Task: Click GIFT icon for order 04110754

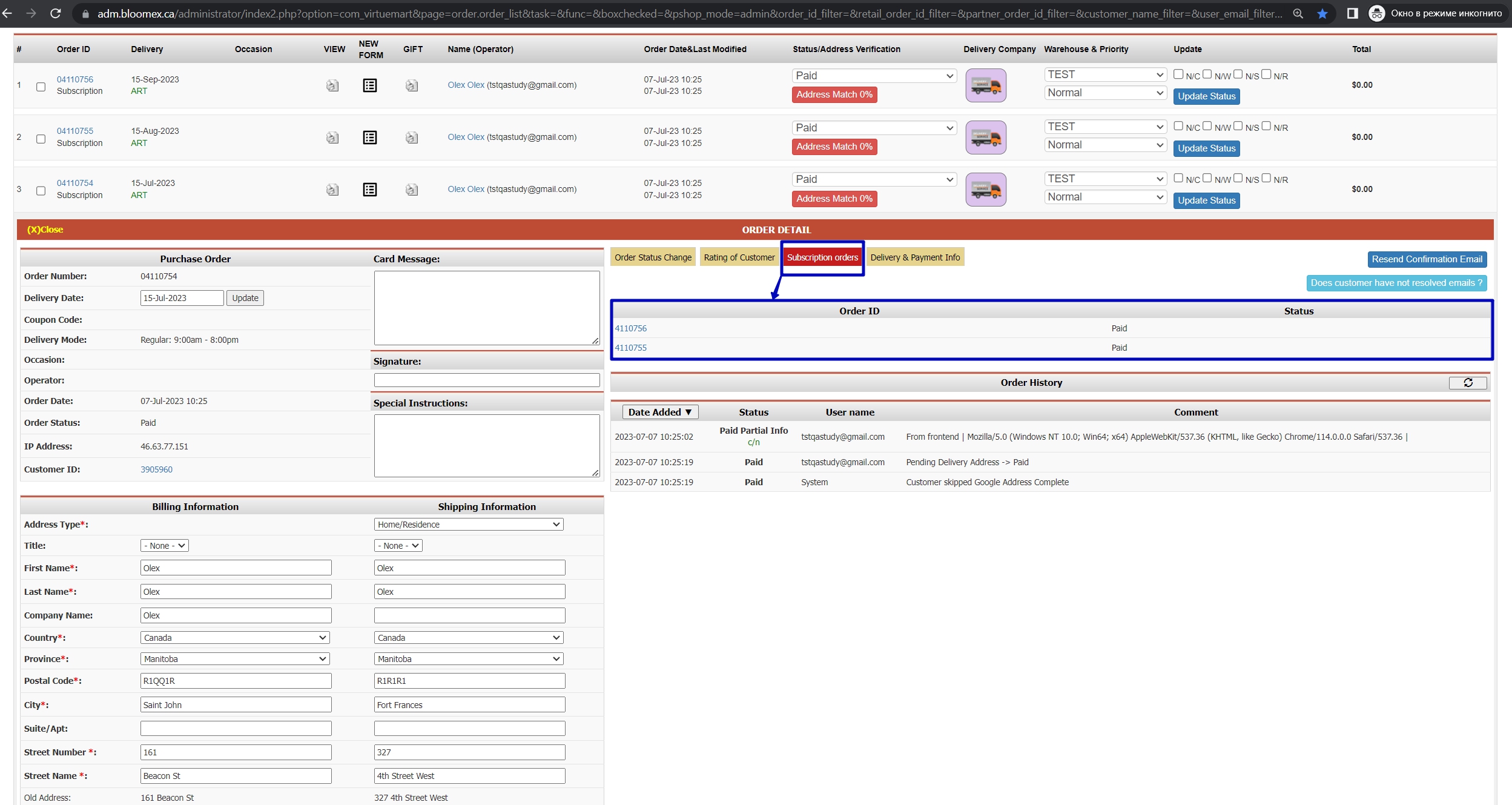Action: coord(412,190)
